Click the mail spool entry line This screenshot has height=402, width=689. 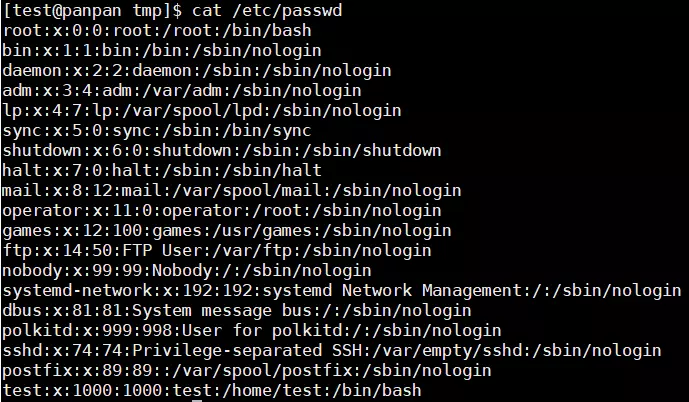[x=232, y=191]
